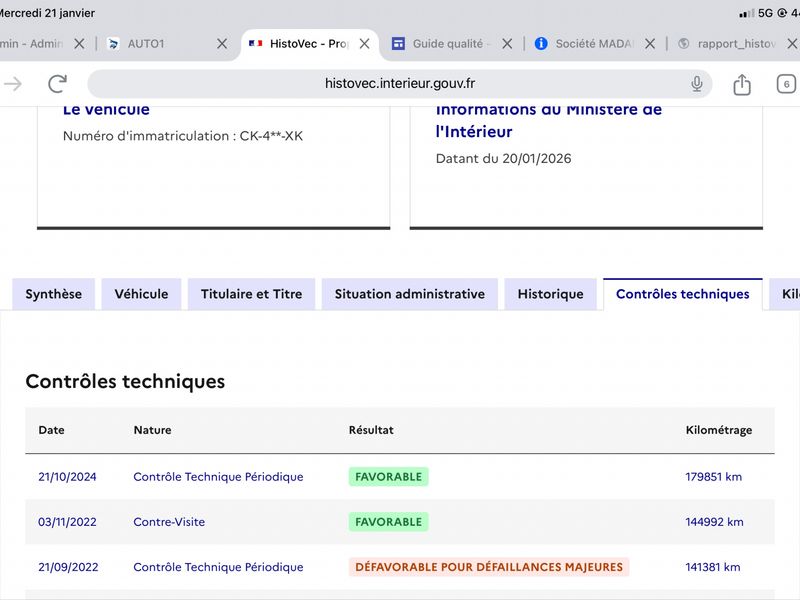Tap the forward navigation arrow

(x=13, y=84)
